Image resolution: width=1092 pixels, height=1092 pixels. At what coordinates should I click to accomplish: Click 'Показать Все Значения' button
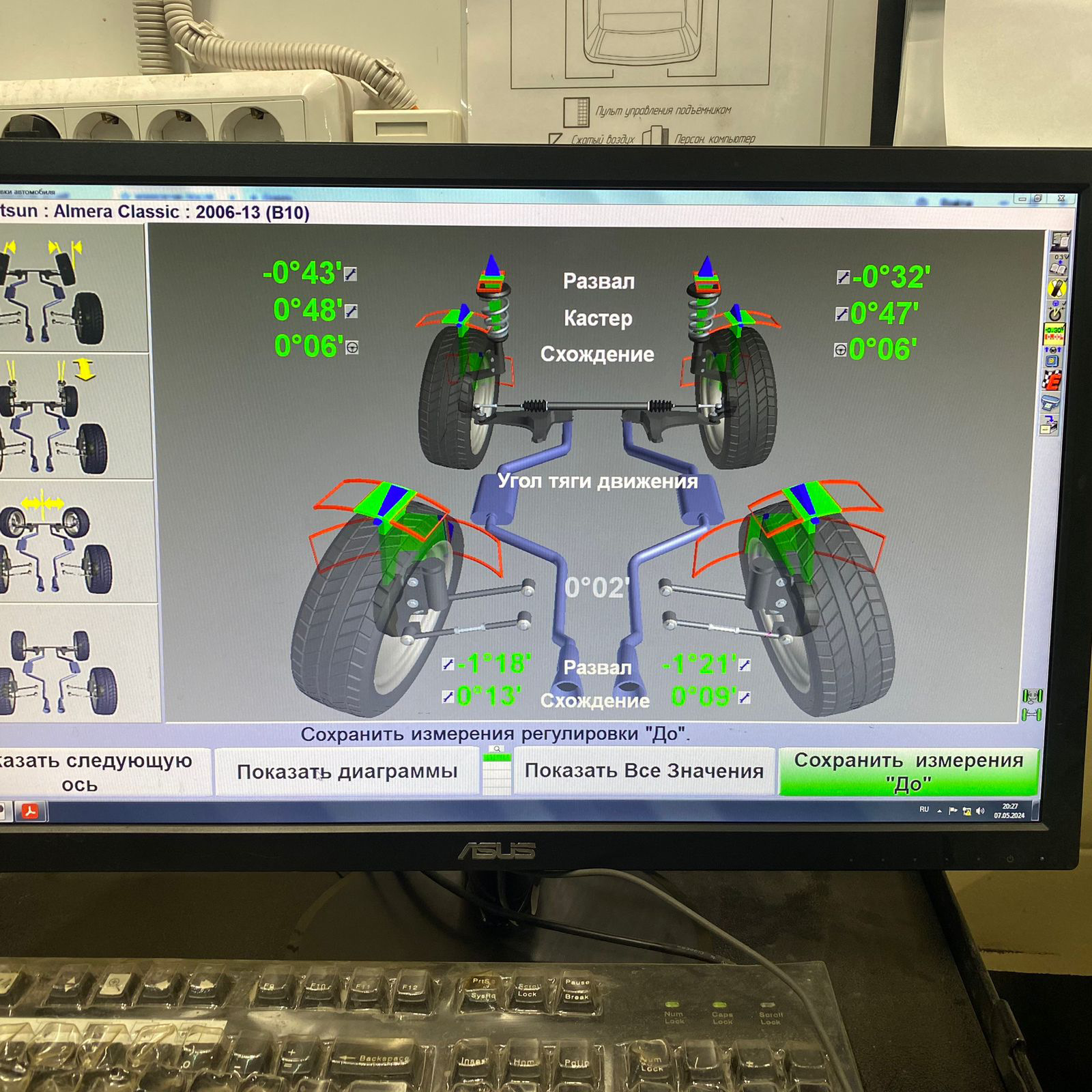[644, 771]
